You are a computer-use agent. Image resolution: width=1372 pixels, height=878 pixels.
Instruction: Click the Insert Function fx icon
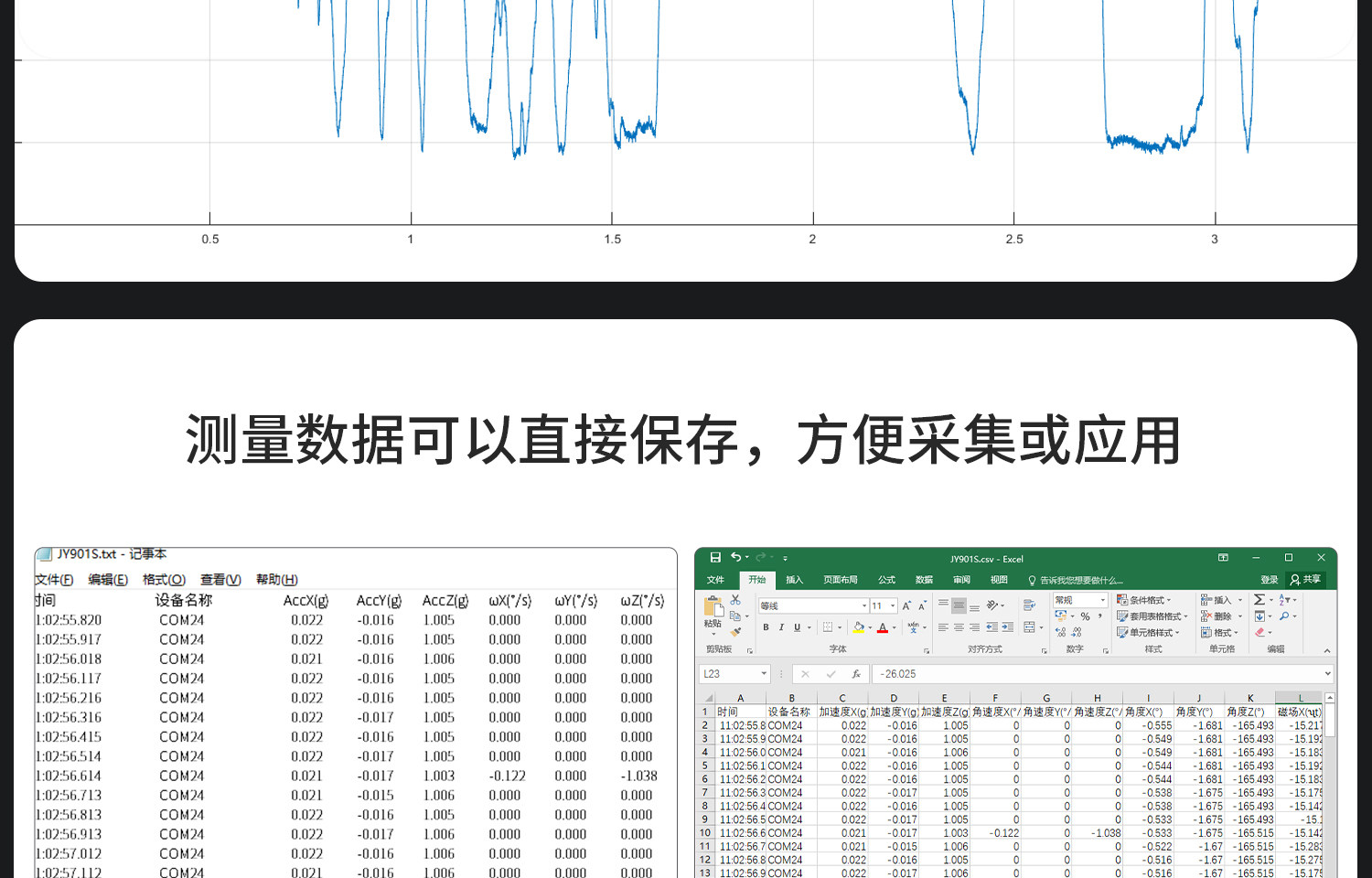856,674
